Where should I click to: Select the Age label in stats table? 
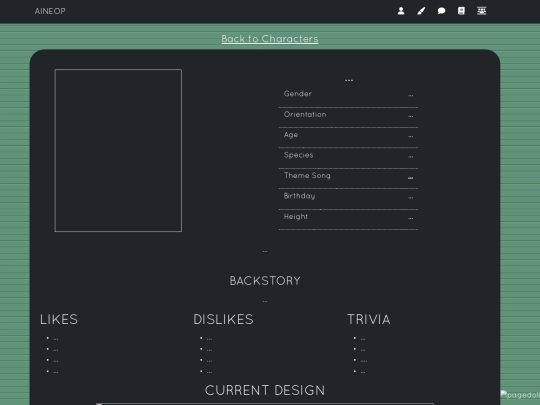pos(291,135)
